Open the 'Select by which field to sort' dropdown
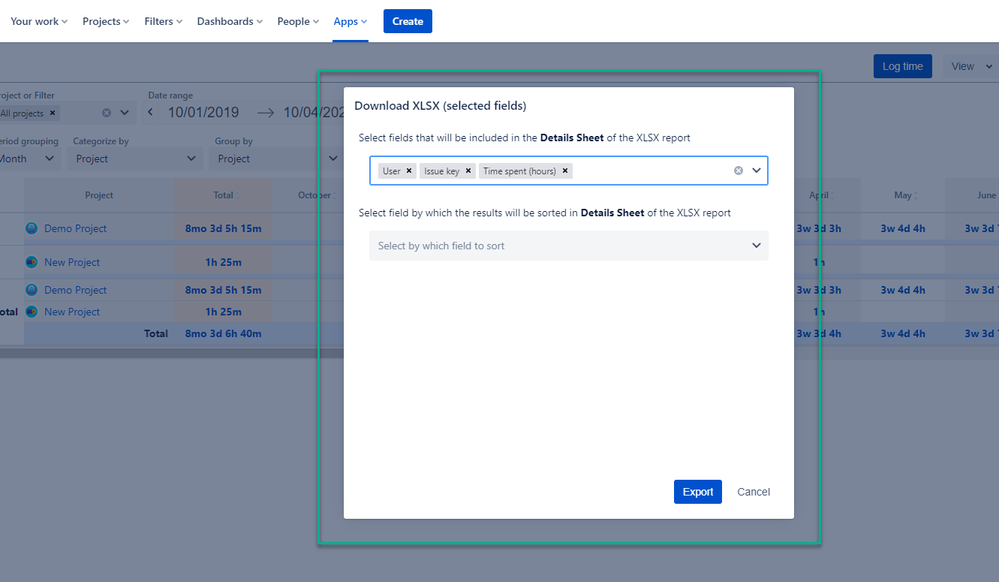The width and height of the screenshot is (999, 582). tap(568, 245)
